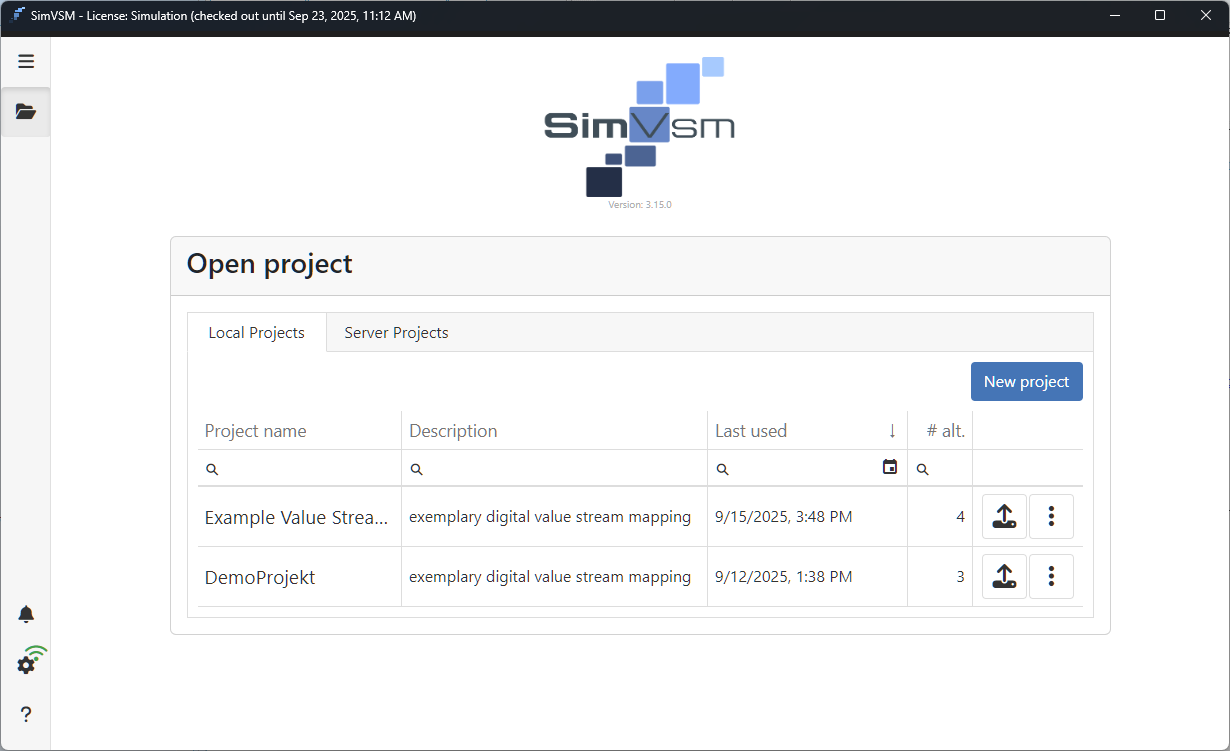Select the open project folder icon in sidebar
The width and height of the screenshot is (1230, 753).
pos(26,111)
